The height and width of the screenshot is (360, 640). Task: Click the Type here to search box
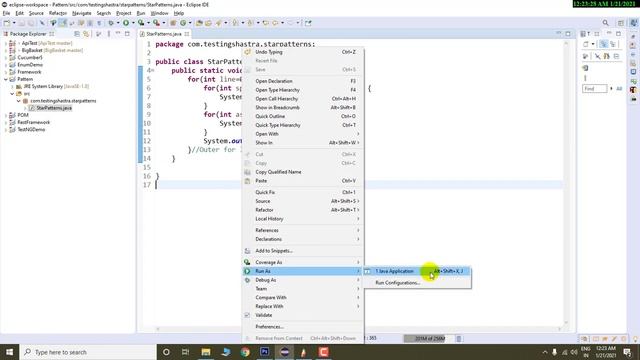88,352
